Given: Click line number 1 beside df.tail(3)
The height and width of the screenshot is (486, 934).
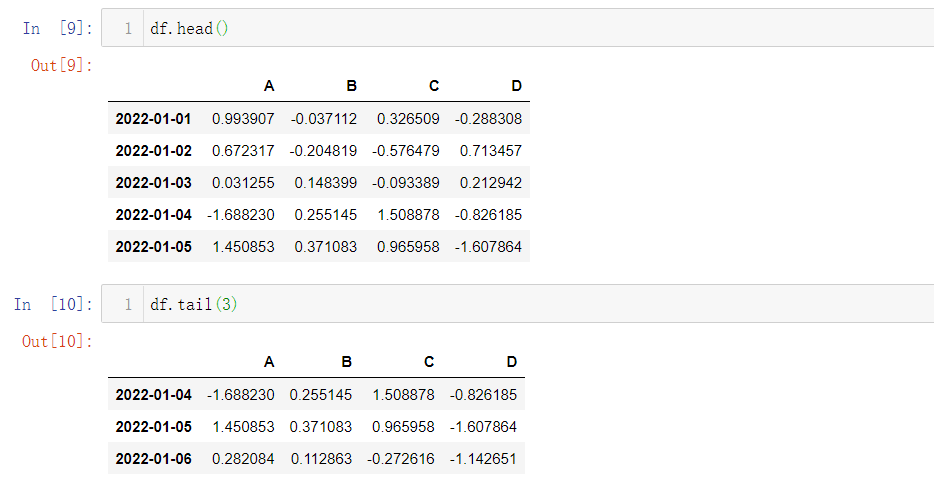Looking at the screenshot, I should 127,304.
